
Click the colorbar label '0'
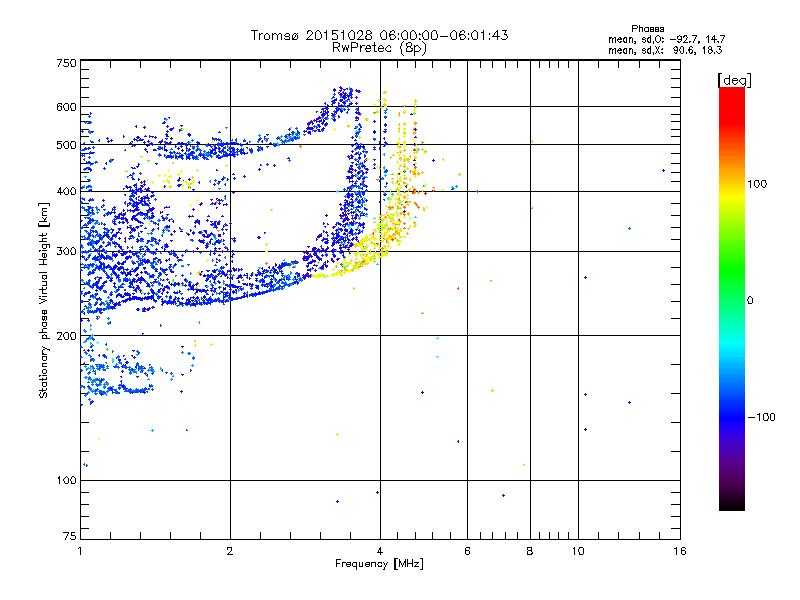(x=750, y=301)
